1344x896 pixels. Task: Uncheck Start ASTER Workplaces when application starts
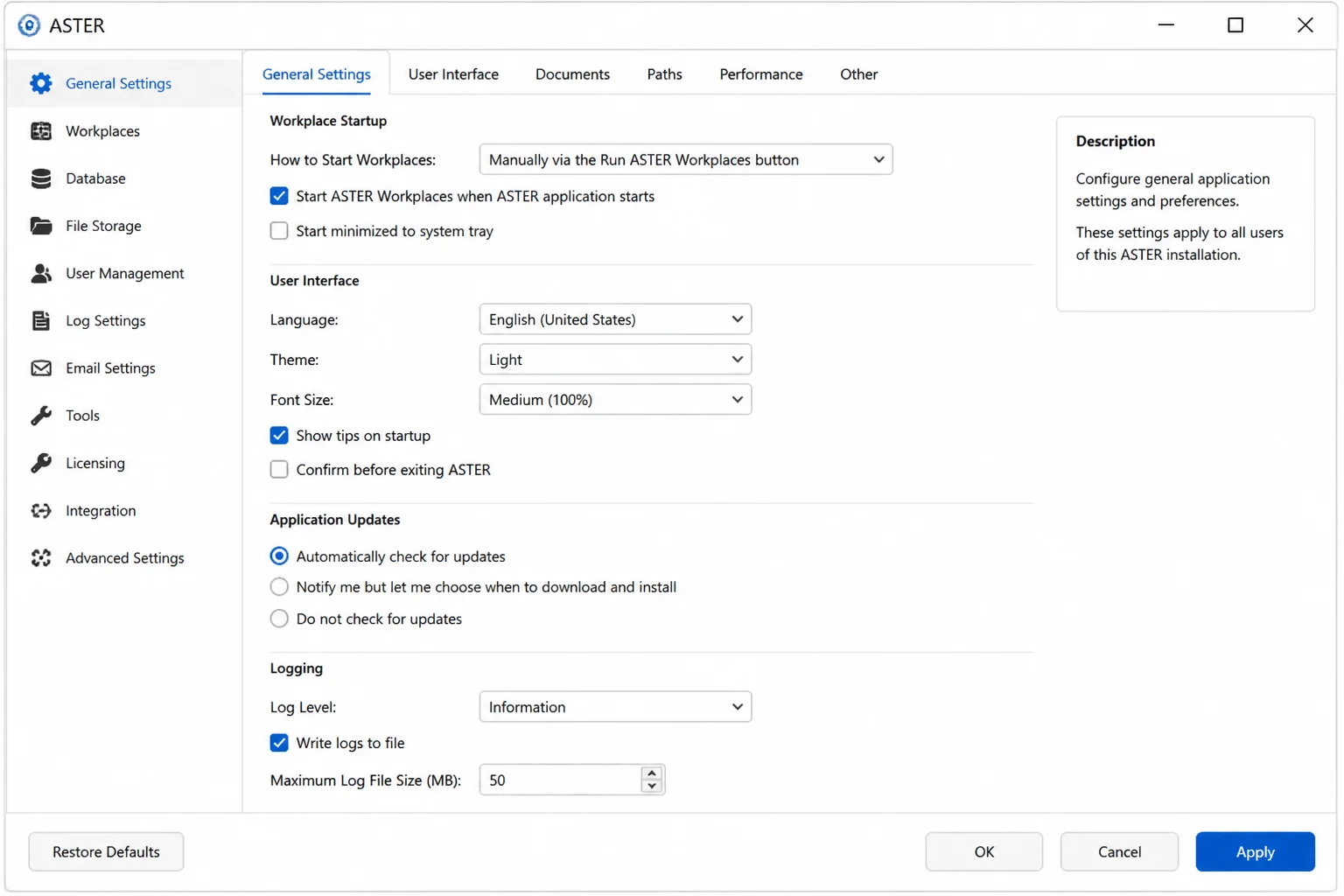pyautogui.click(x=279, y=196)
